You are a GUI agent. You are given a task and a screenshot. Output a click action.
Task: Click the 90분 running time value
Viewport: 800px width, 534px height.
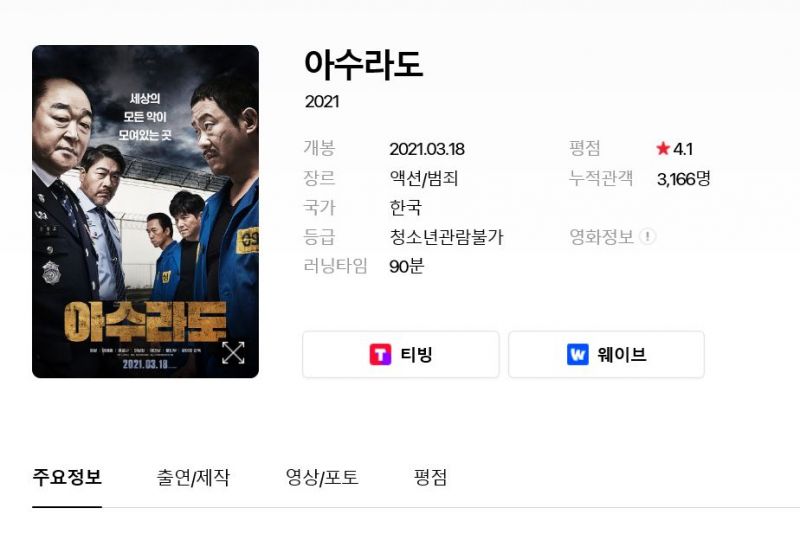coord(406,266)
